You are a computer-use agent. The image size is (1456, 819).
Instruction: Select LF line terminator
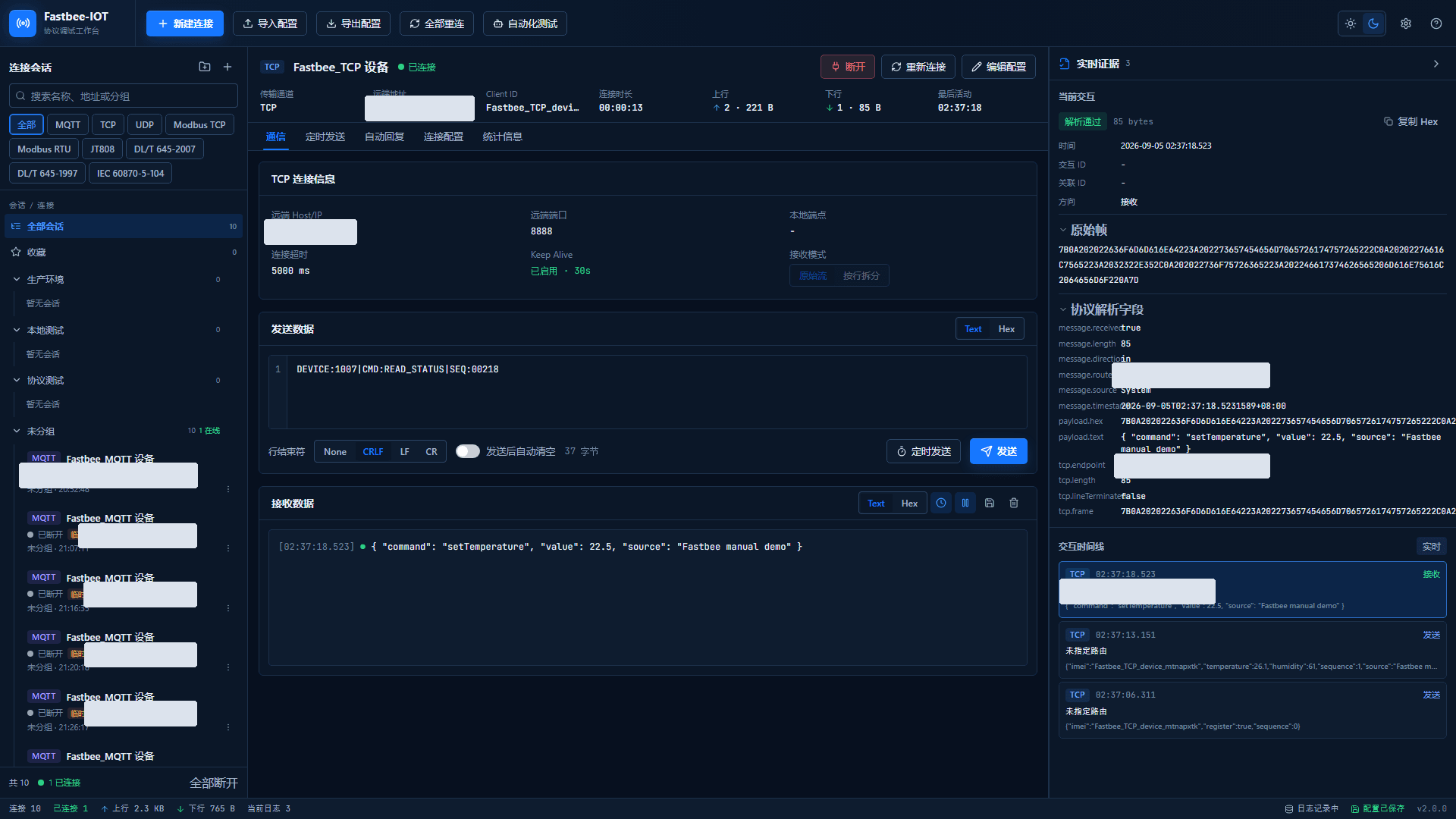(x=405, y=451)
